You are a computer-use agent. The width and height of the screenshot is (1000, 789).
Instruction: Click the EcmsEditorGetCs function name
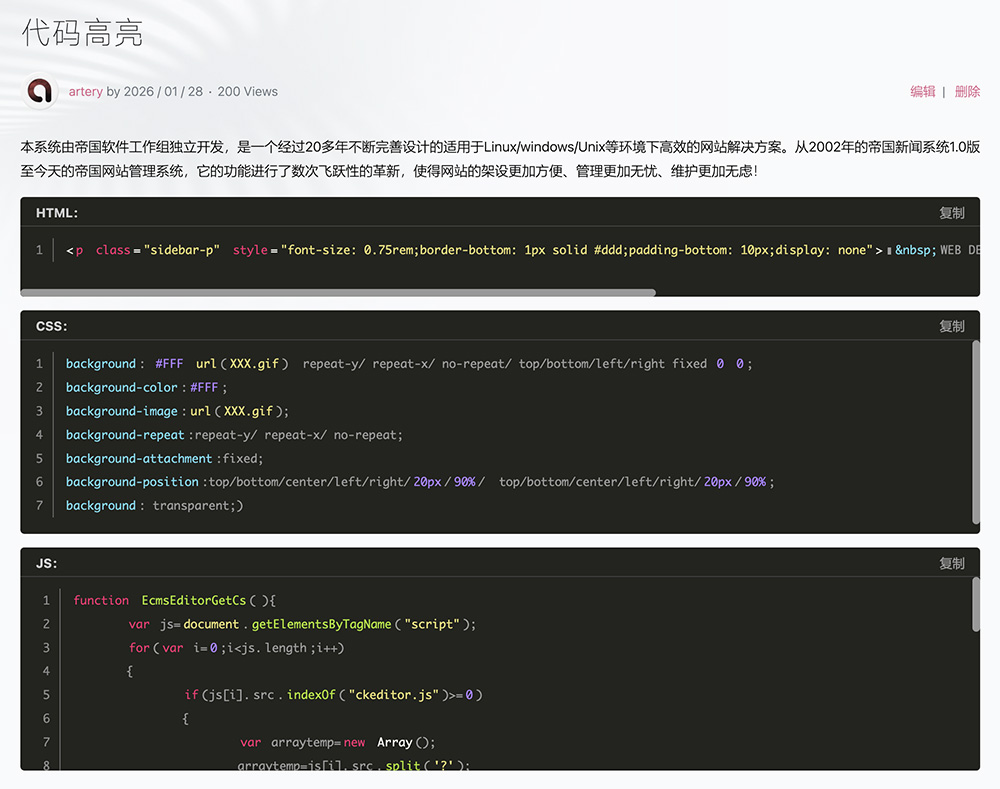193,601
